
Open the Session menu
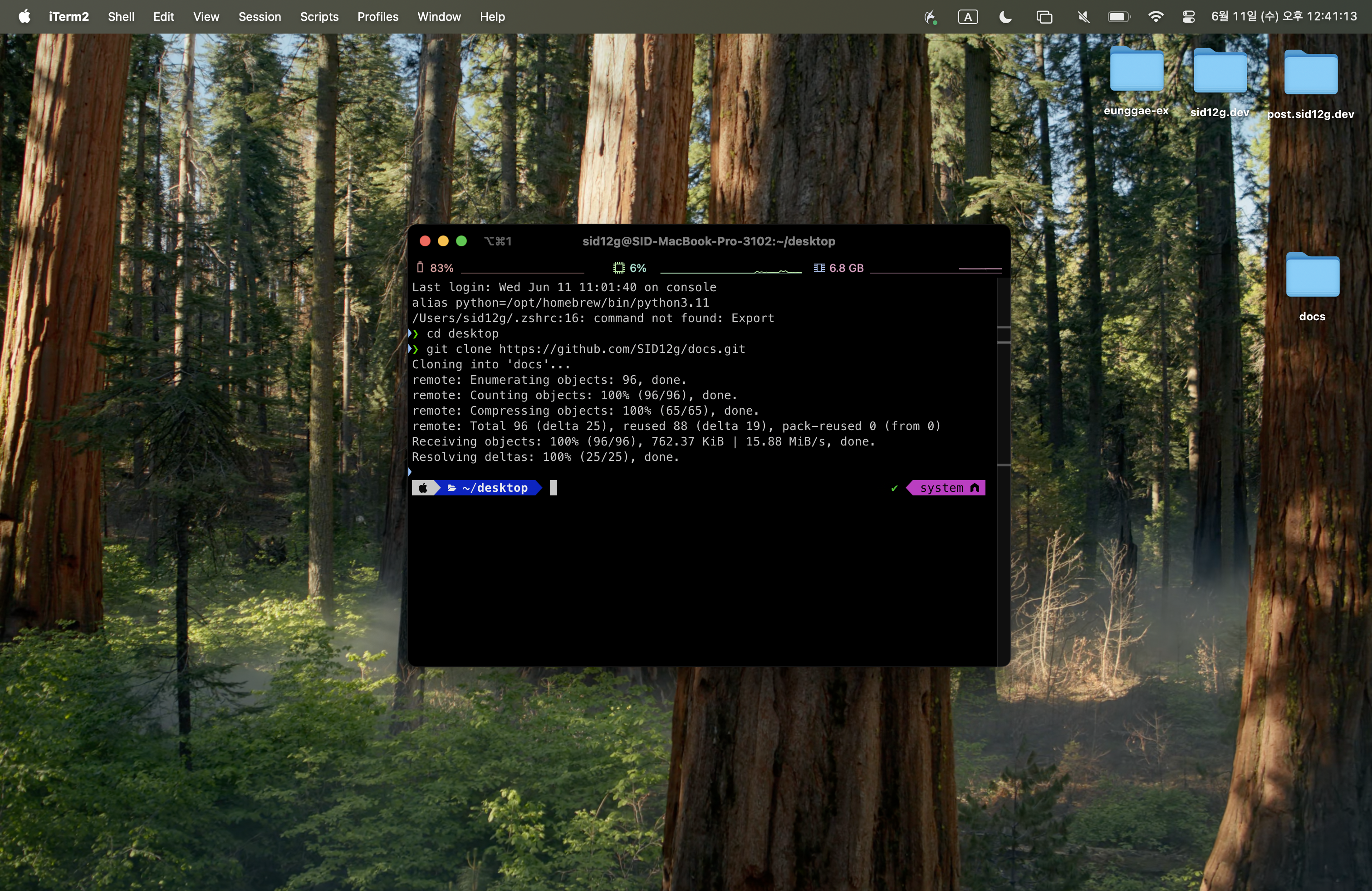[260, 17]
